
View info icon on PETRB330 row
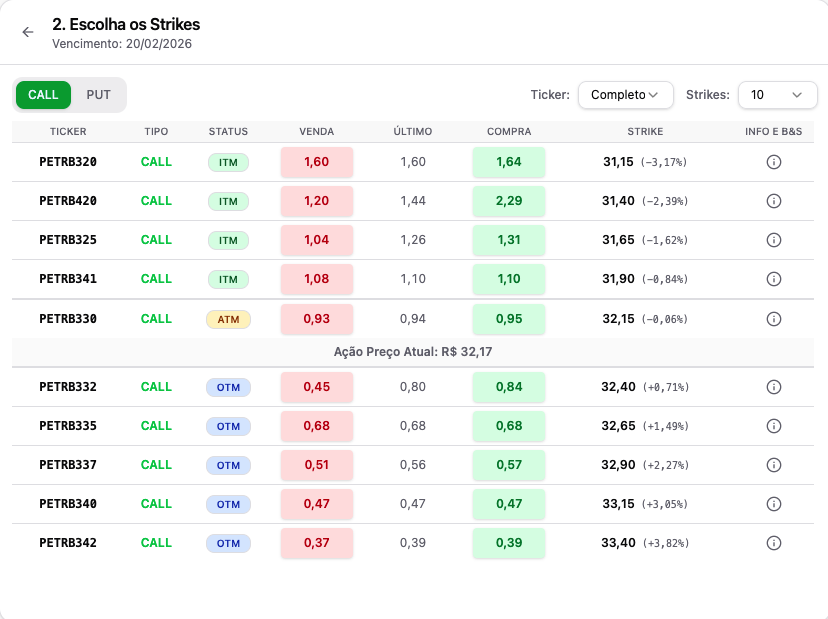(x=774, y=319)
